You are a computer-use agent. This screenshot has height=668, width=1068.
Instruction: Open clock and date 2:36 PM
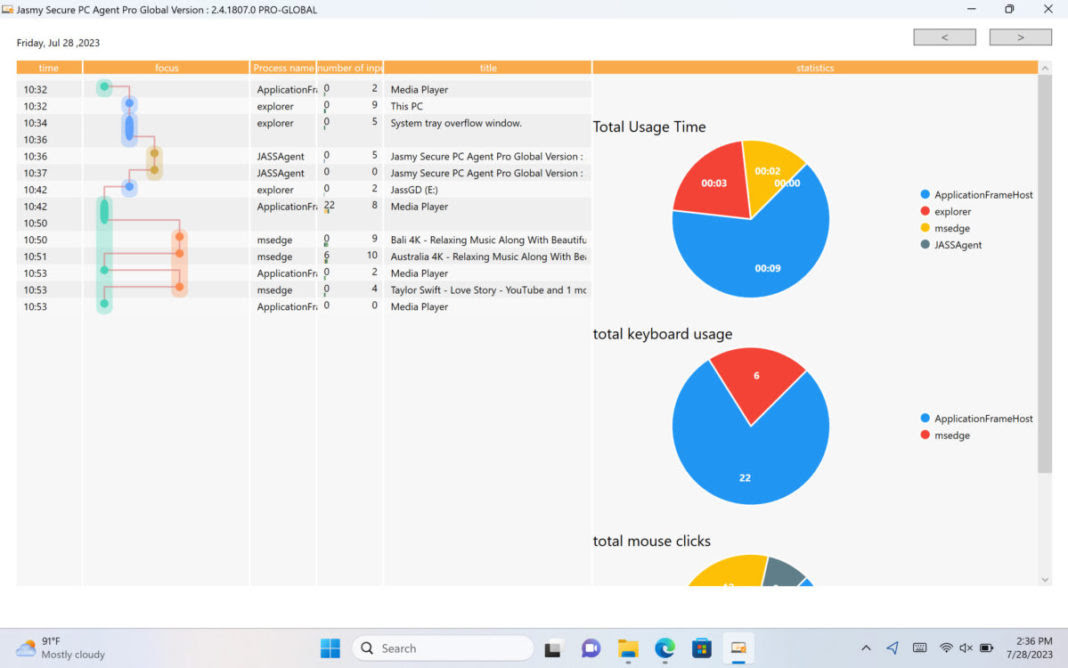(x=1029, y=648)
